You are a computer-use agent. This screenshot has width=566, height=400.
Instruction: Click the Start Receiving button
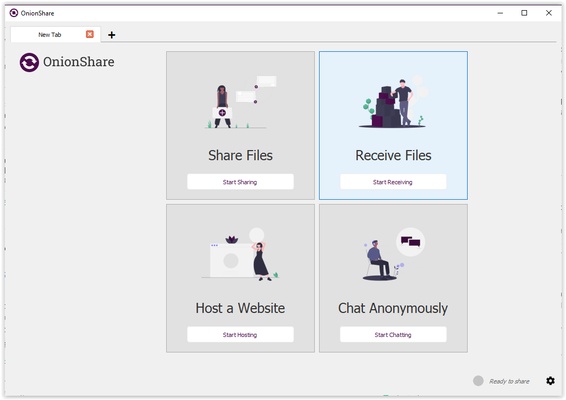(x=393, y=182)
